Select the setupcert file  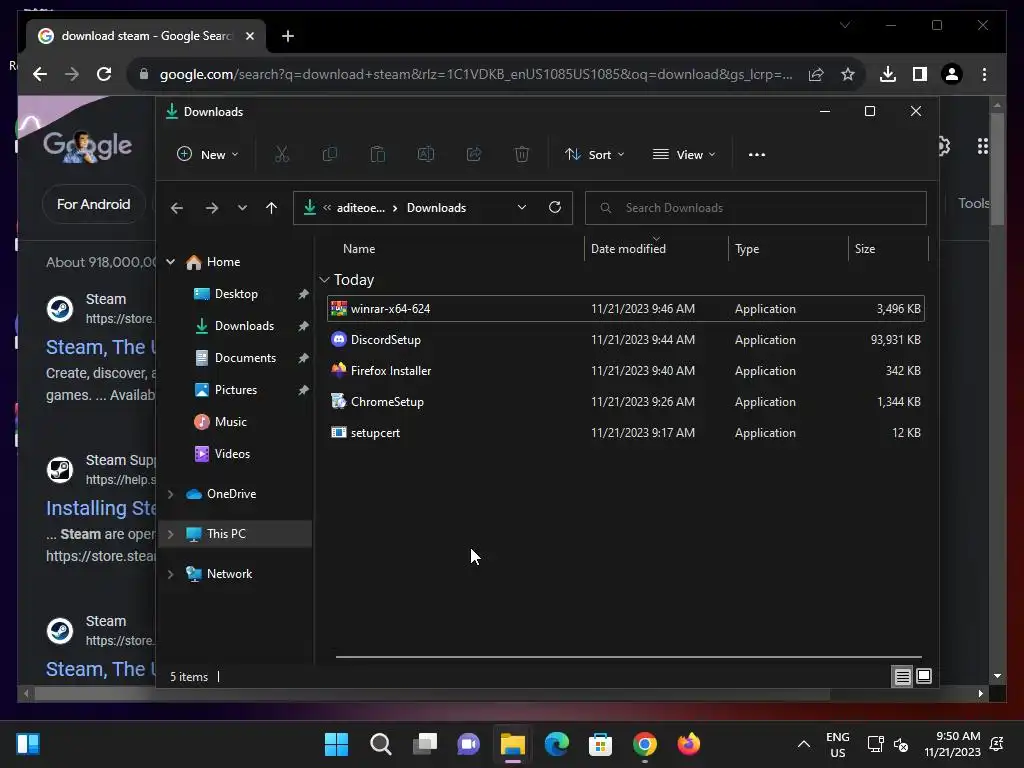point(626,433)
